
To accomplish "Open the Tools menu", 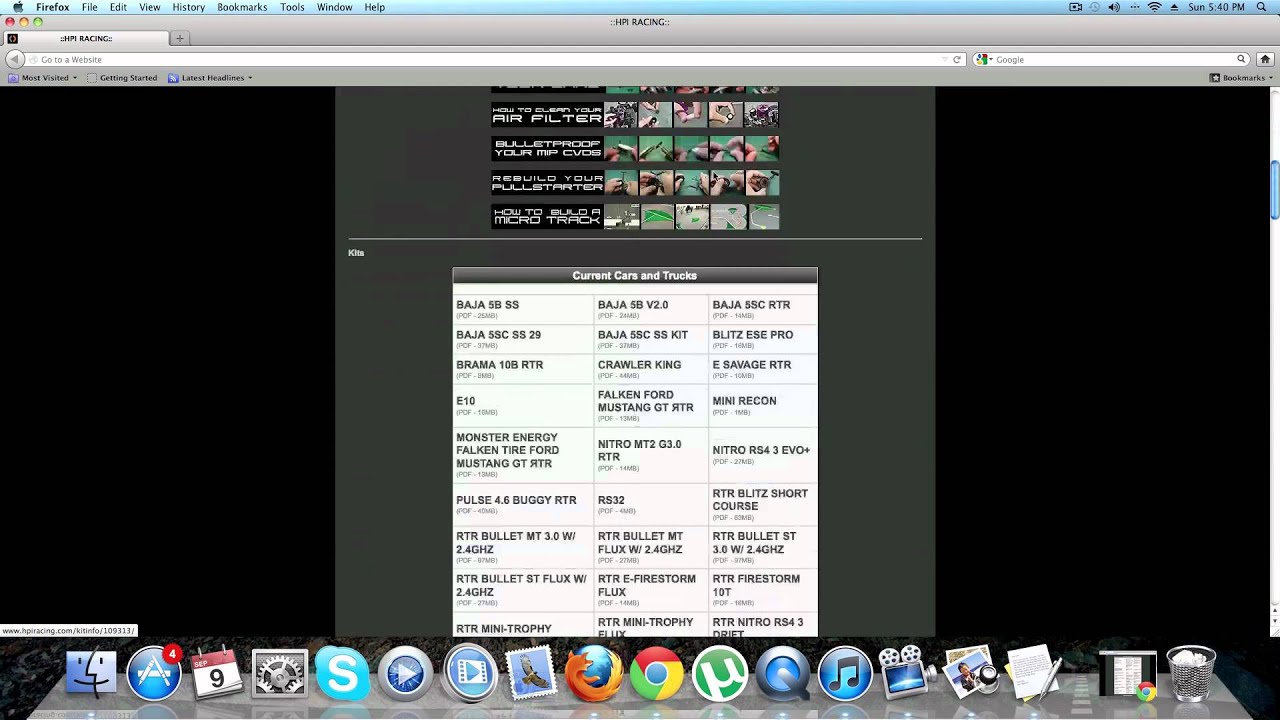I will 292,7.
